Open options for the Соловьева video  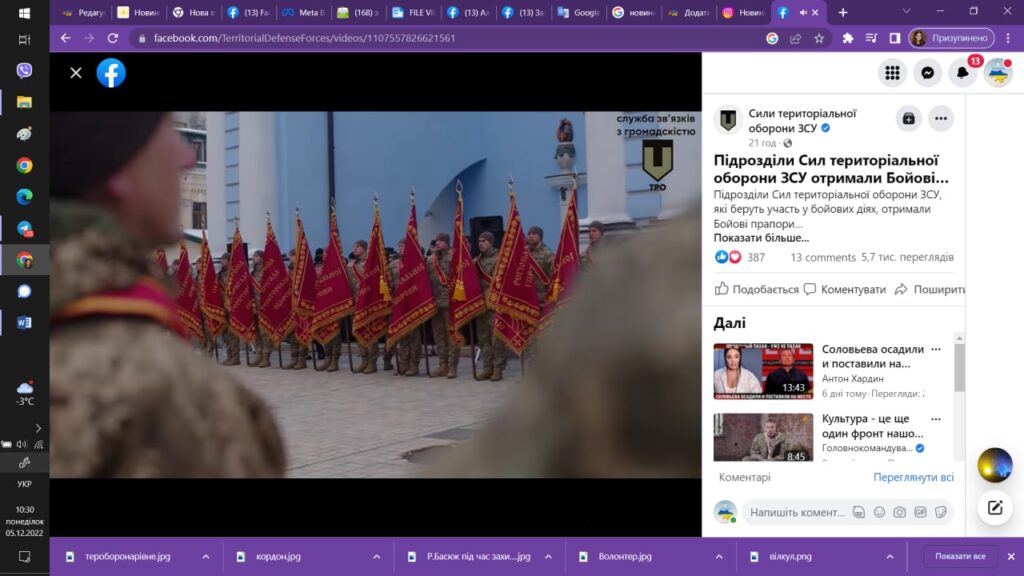[936, 350]
